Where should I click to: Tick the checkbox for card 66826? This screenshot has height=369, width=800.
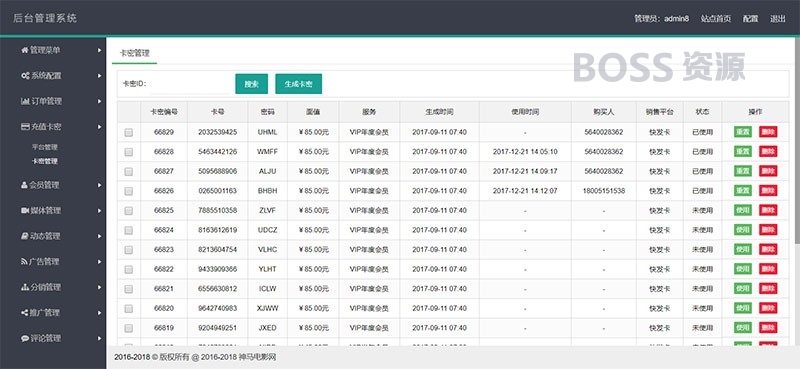[129, 191]
